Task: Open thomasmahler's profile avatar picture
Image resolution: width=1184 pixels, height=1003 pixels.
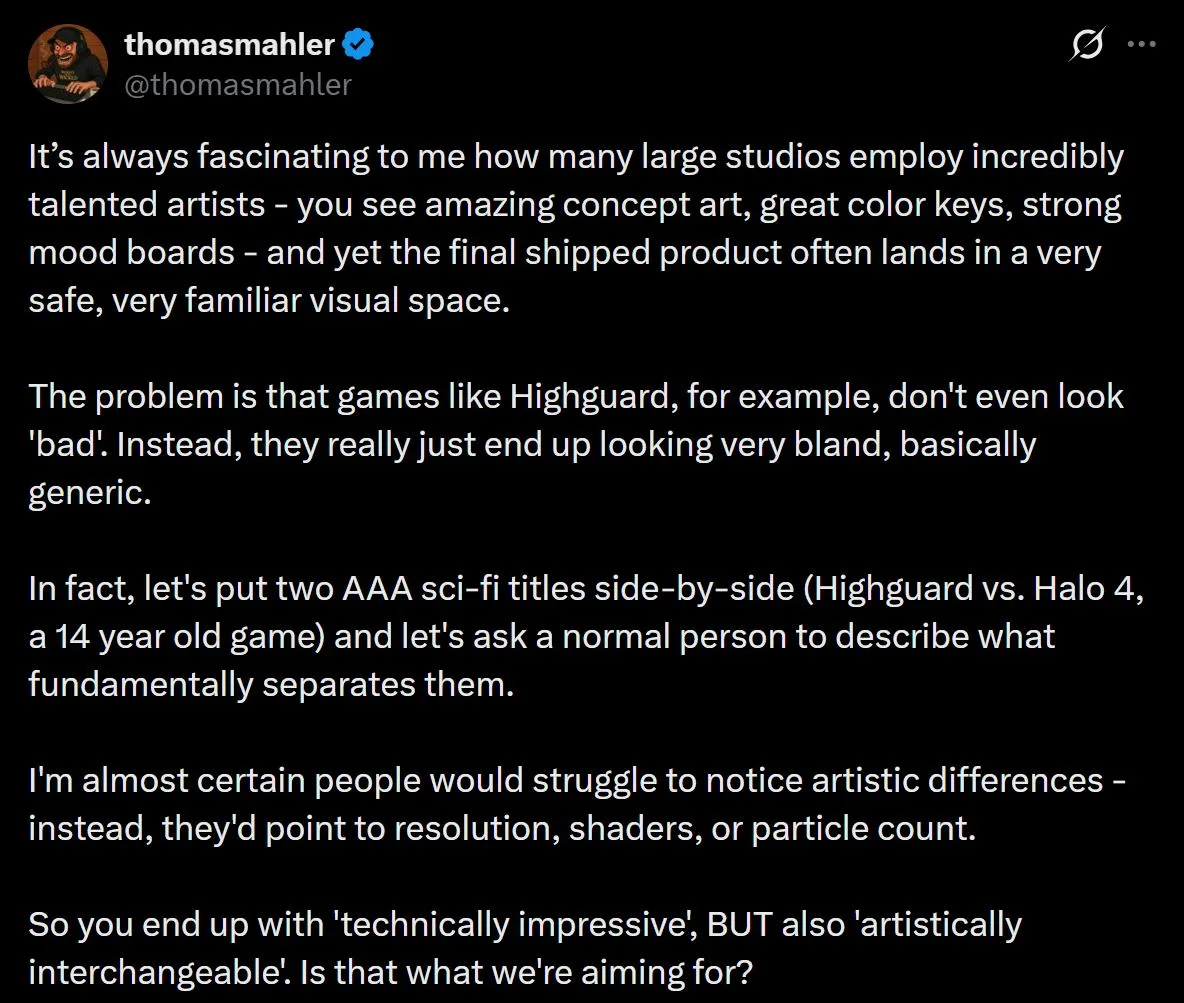Action: click(x=67, y=63)
